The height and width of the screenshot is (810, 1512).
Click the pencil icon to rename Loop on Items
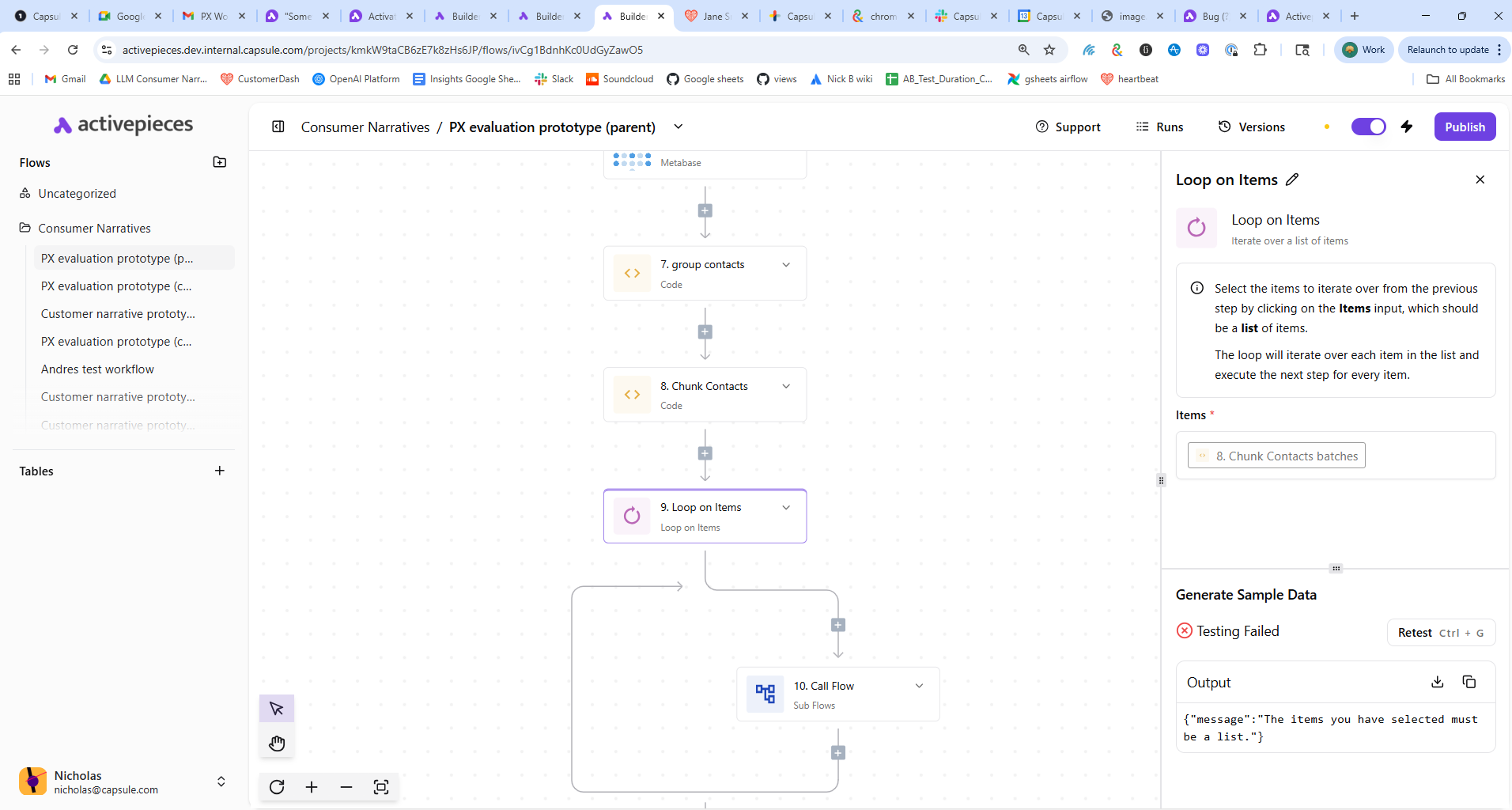point(1292,180)
